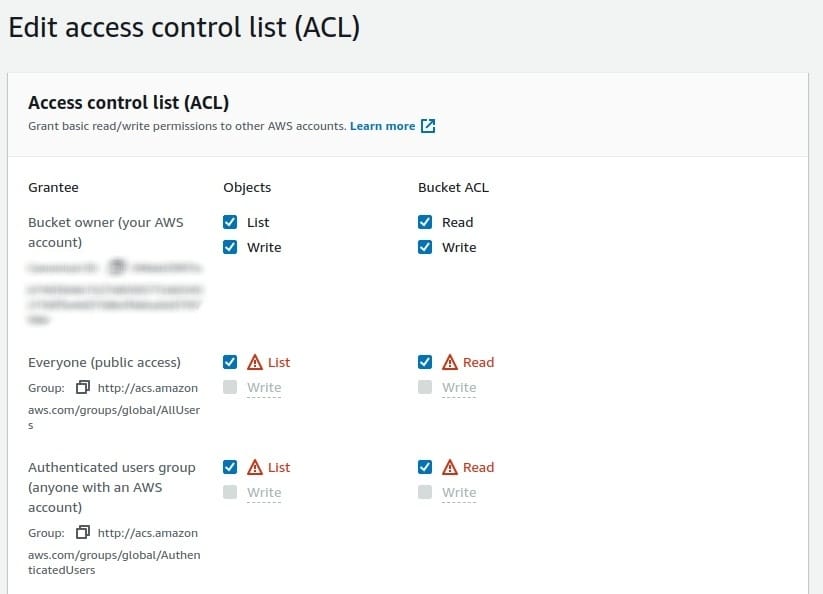The width and height of the screenshot is (823, 594).
Task: Copy the AllUsers group URL
Action: pos(84,388)
